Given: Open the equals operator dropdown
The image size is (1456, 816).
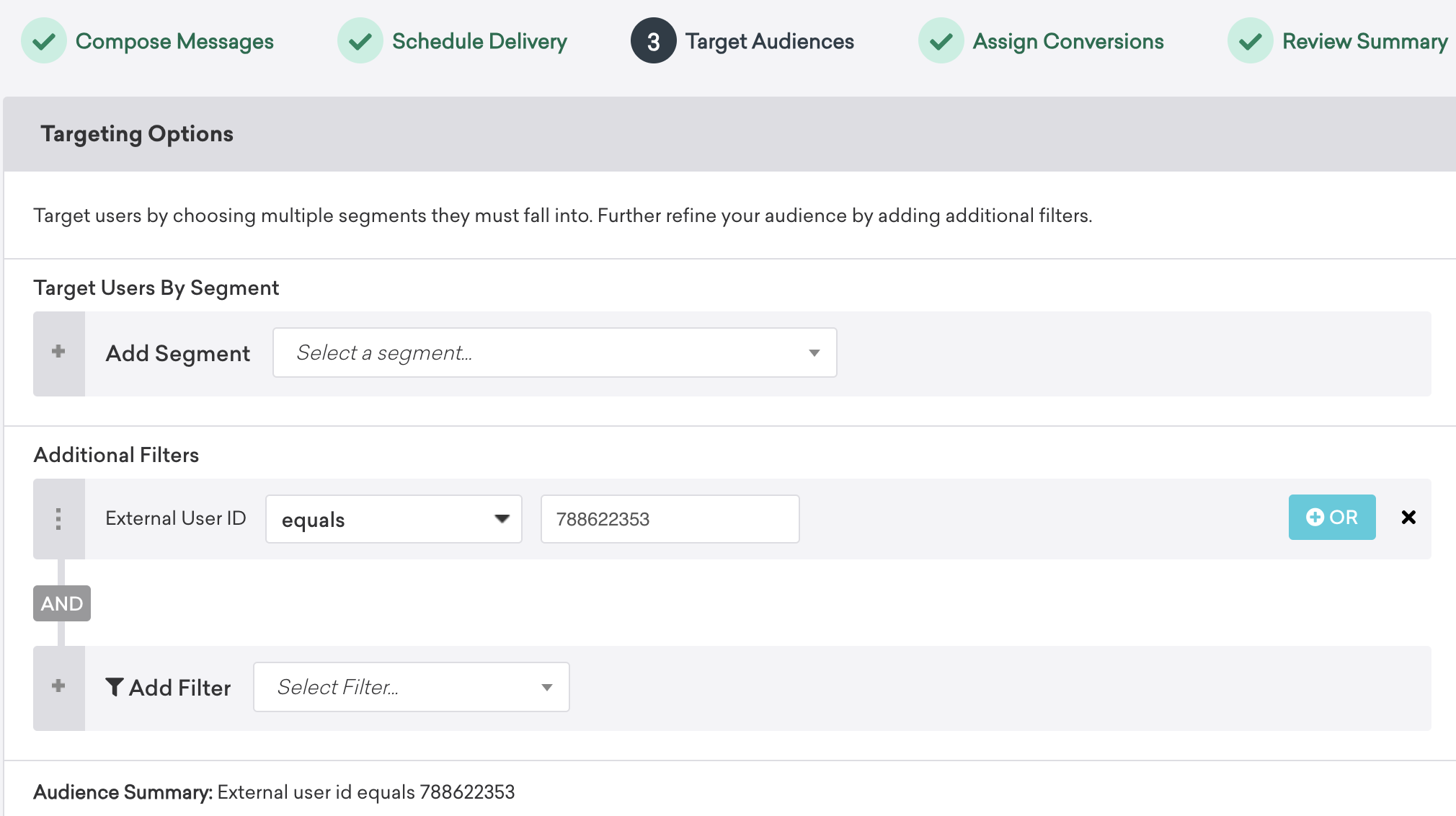Looking at the screenshot, I should click(x=394, y=519).
